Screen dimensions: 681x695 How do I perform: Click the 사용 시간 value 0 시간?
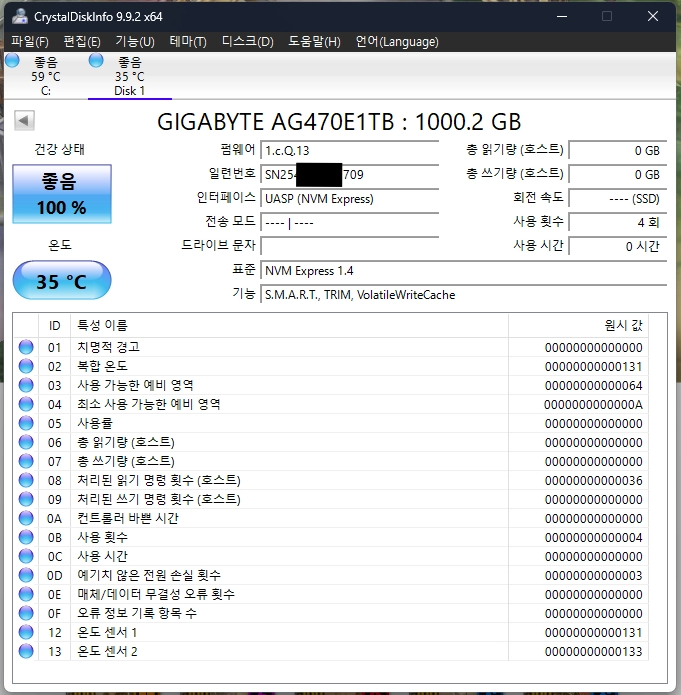(618, 246)
